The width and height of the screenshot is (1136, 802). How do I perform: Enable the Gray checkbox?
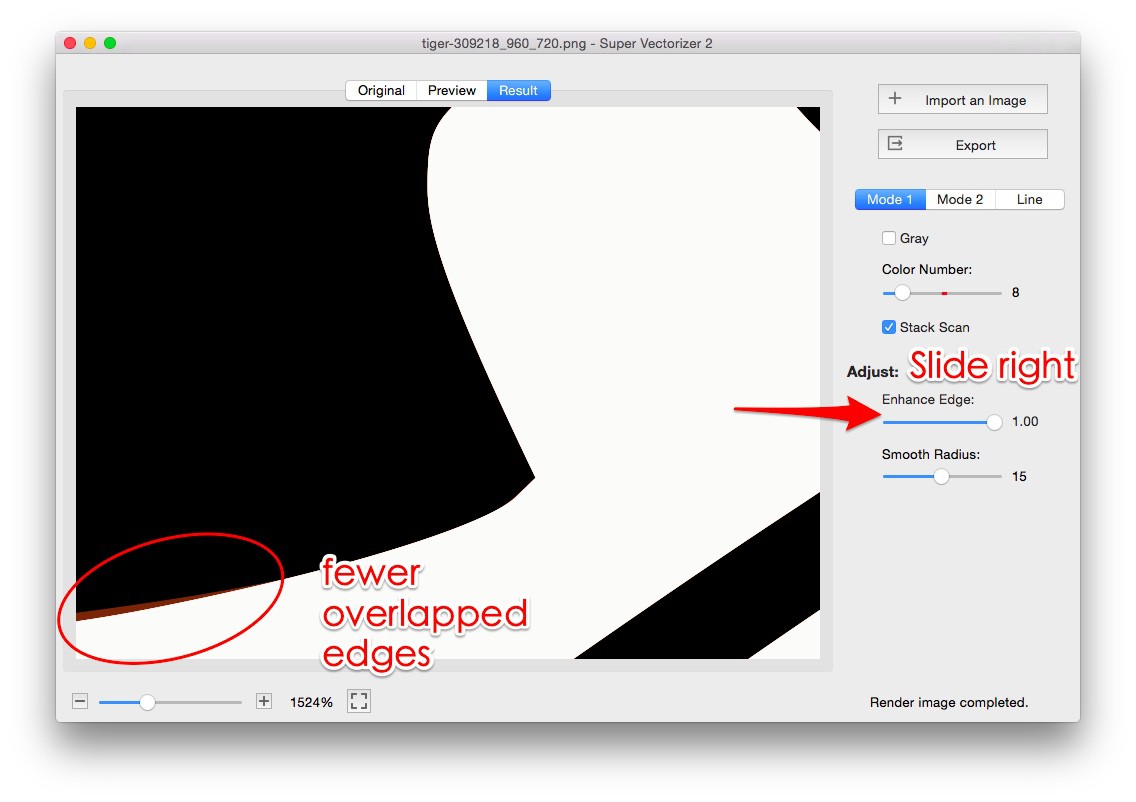[x=889, y=237]
